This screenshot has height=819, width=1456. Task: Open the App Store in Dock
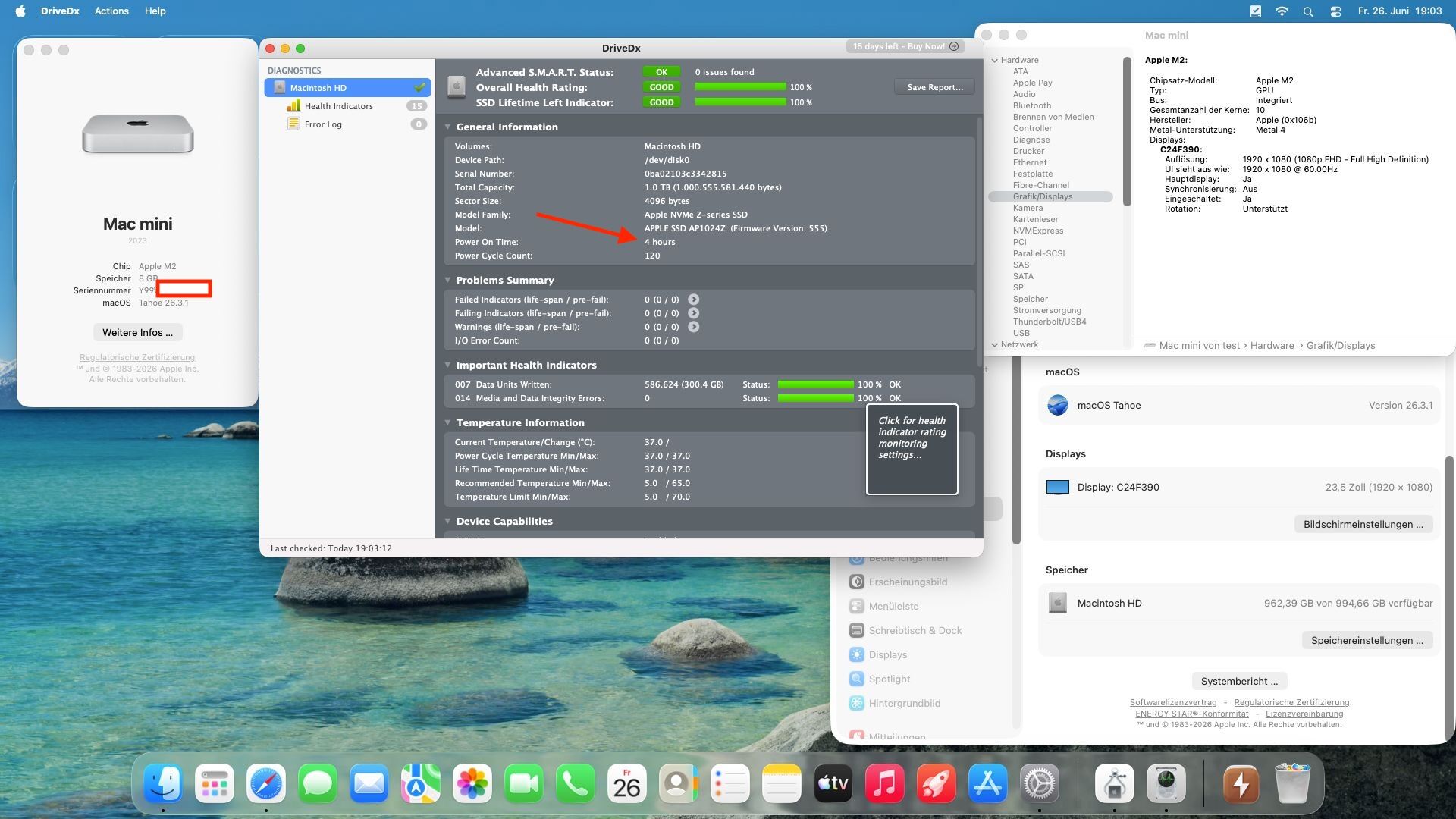click(988, 783)
